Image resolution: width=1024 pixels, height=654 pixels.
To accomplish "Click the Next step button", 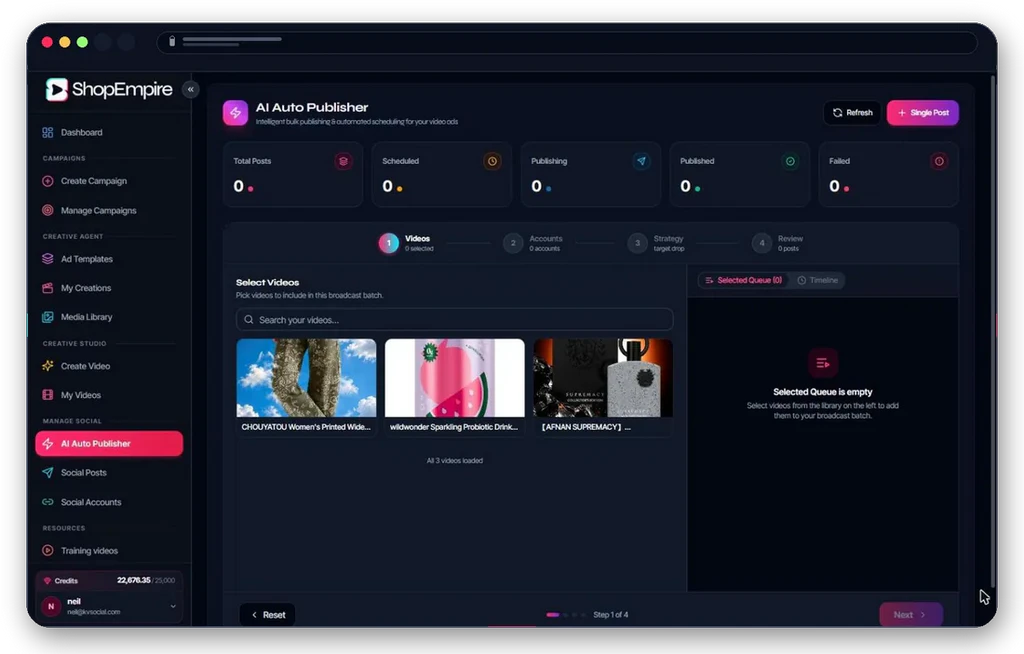I will click(911, 615).
